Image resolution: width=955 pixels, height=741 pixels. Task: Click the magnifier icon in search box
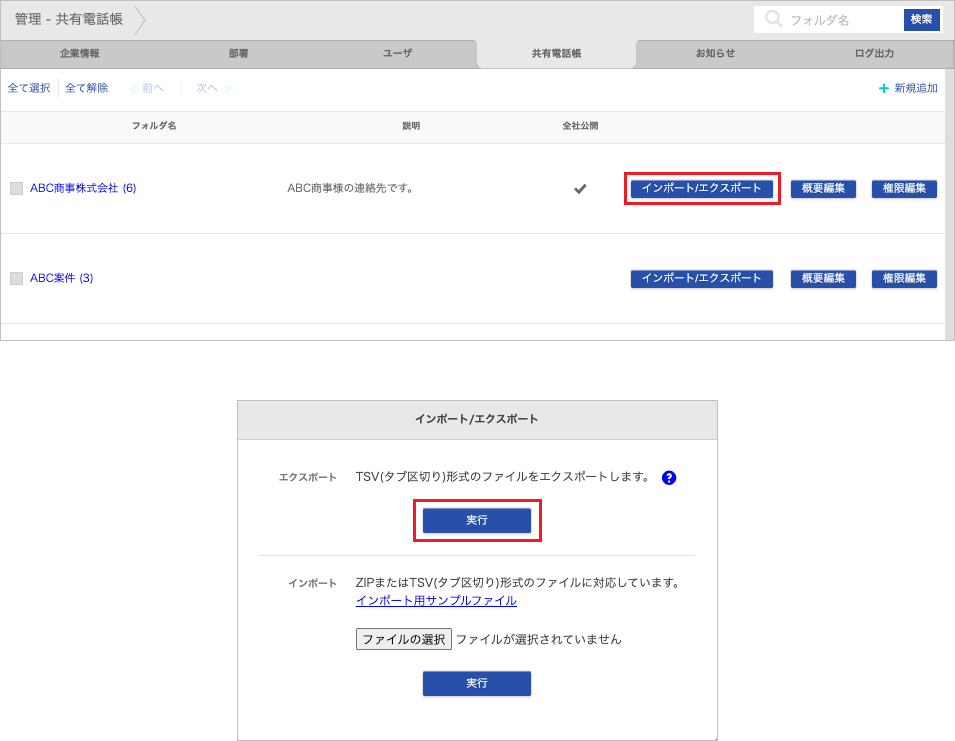point(773,19)
